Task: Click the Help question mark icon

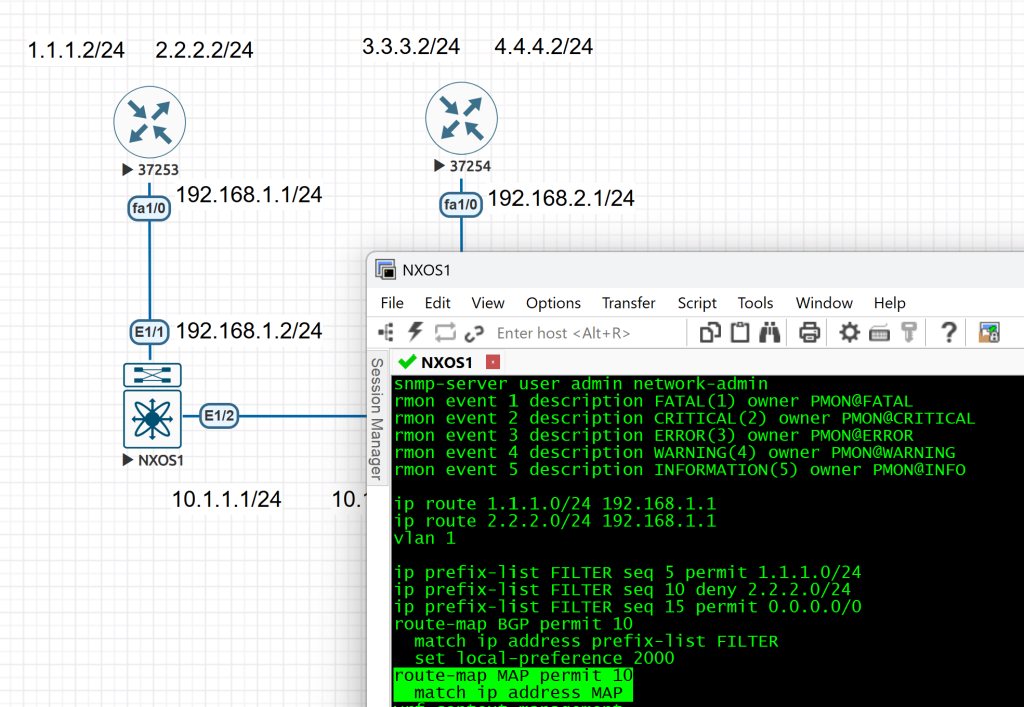Action: (949, 332)
